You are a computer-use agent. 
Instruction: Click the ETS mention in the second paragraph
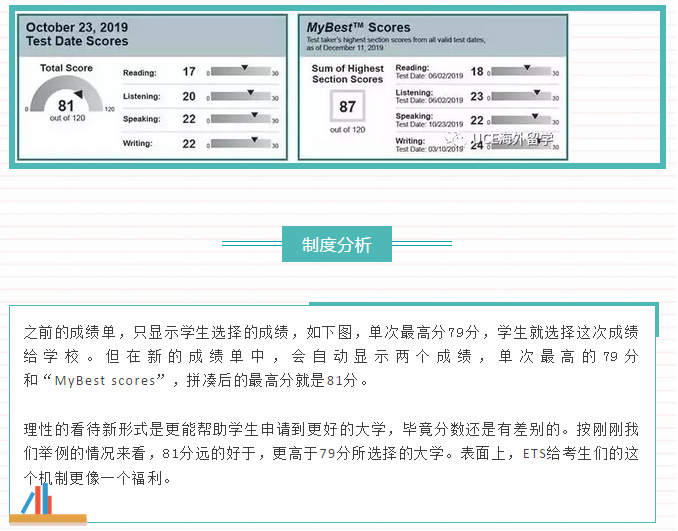(532, 452)
